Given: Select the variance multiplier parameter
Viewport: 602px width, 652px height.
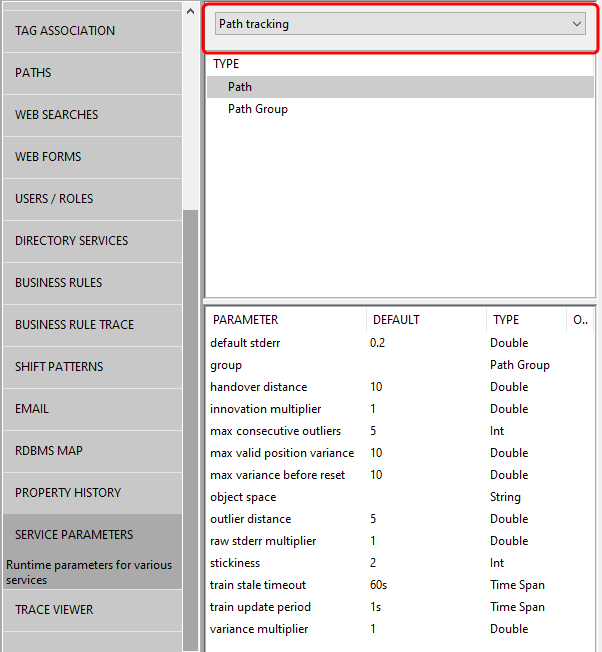Looking at the screenshot, I should coord(400,629).
